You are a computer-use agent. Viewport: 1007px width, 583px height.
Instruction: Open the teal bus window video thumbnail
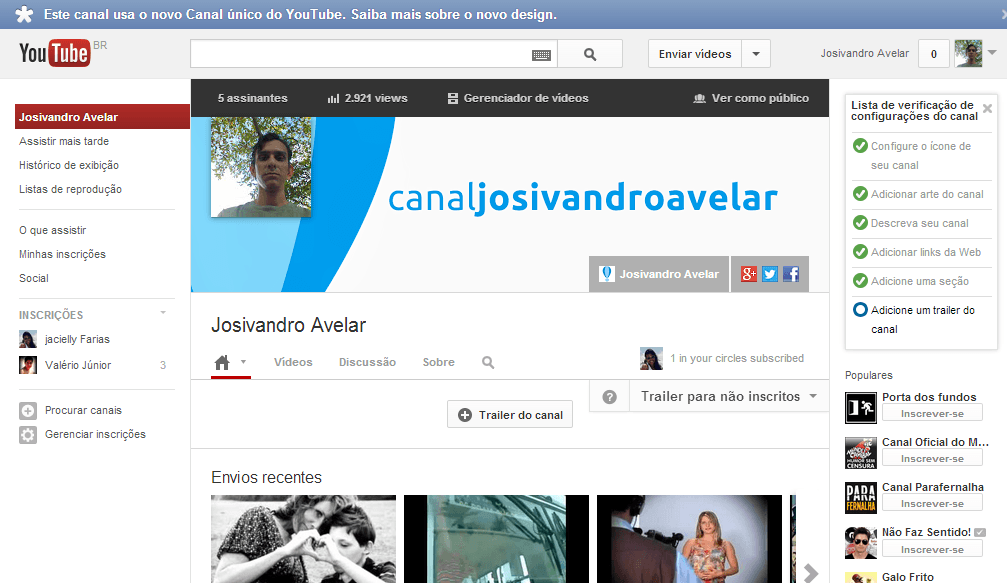[496, 539]
